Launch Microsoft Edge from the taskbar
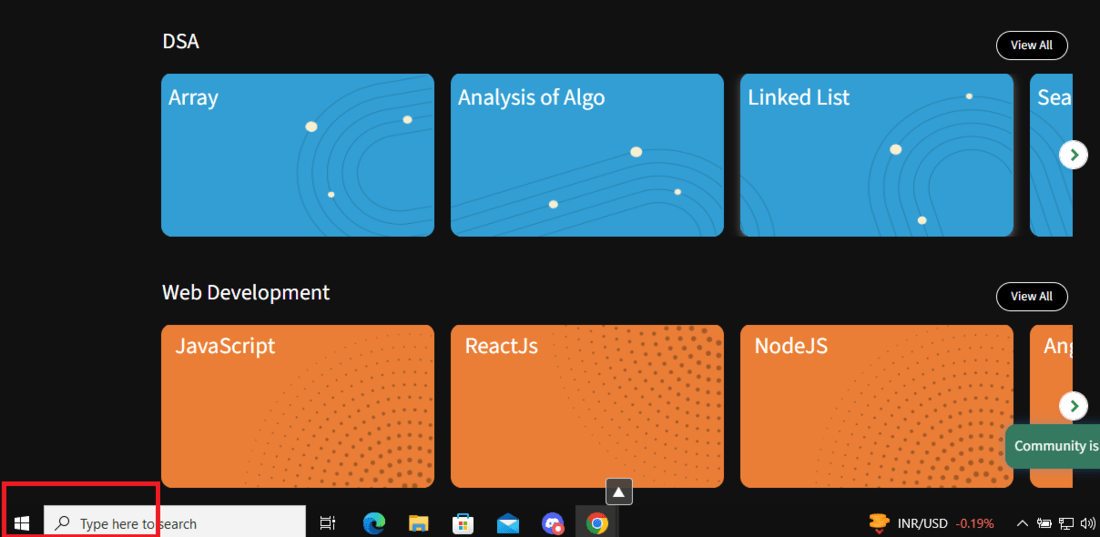The width and height of the screenshot is (1100, 537). [374, 523]
